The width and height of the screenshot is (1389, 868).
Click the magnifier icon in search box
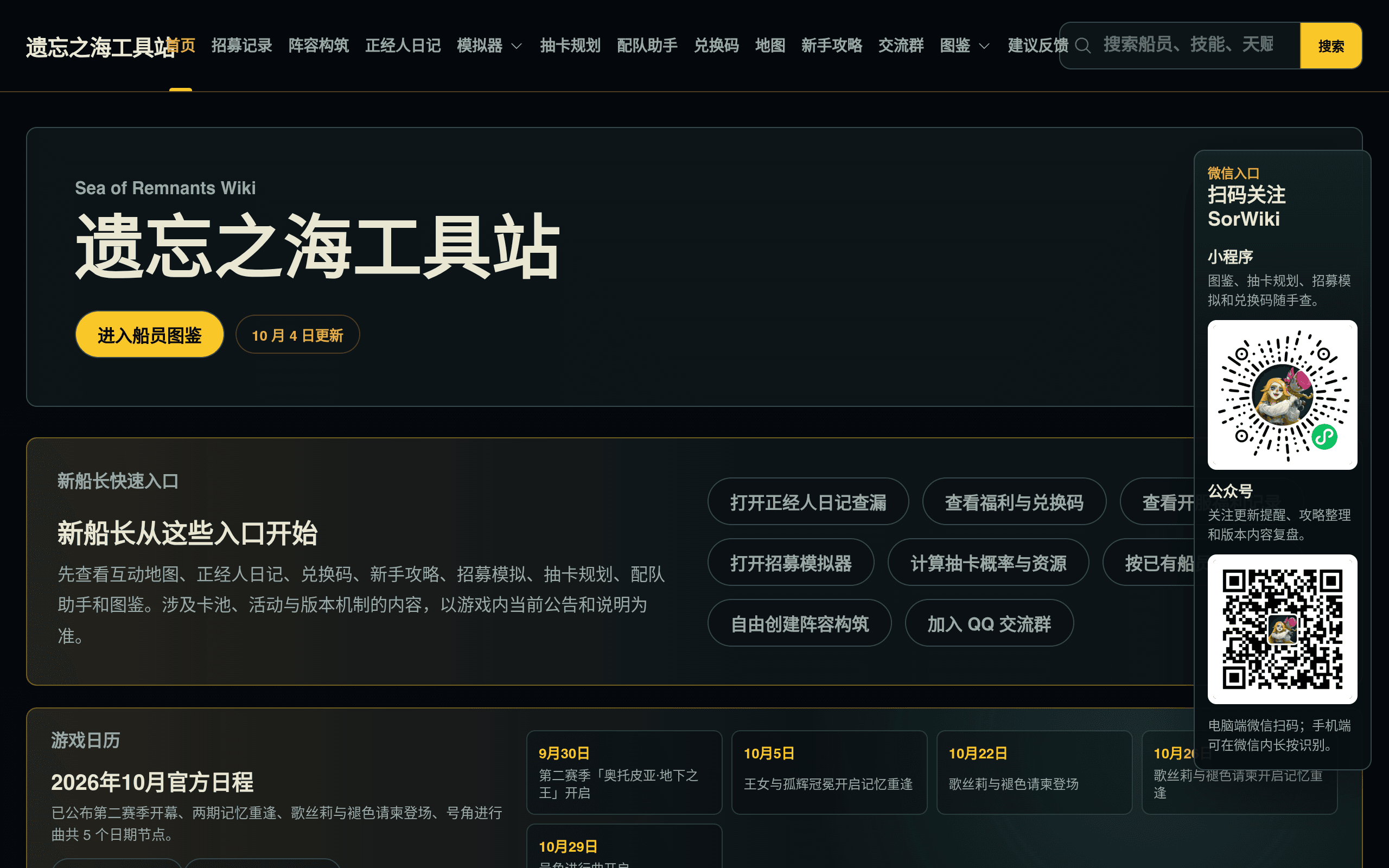tap(1082, 46)
